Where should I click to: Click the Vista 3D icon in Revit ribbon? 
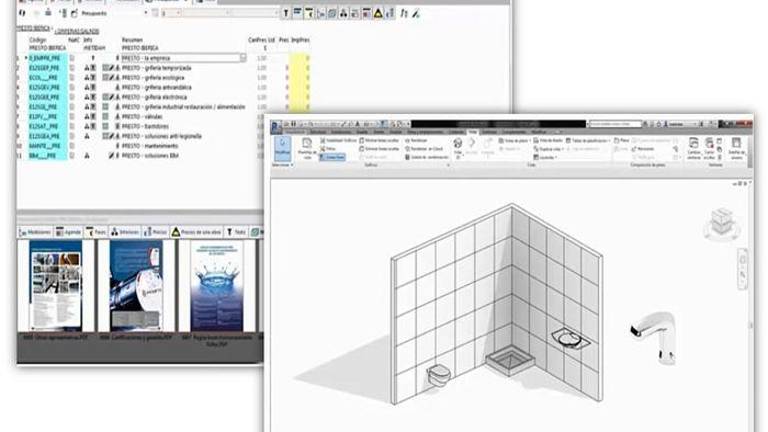[457, 144]
